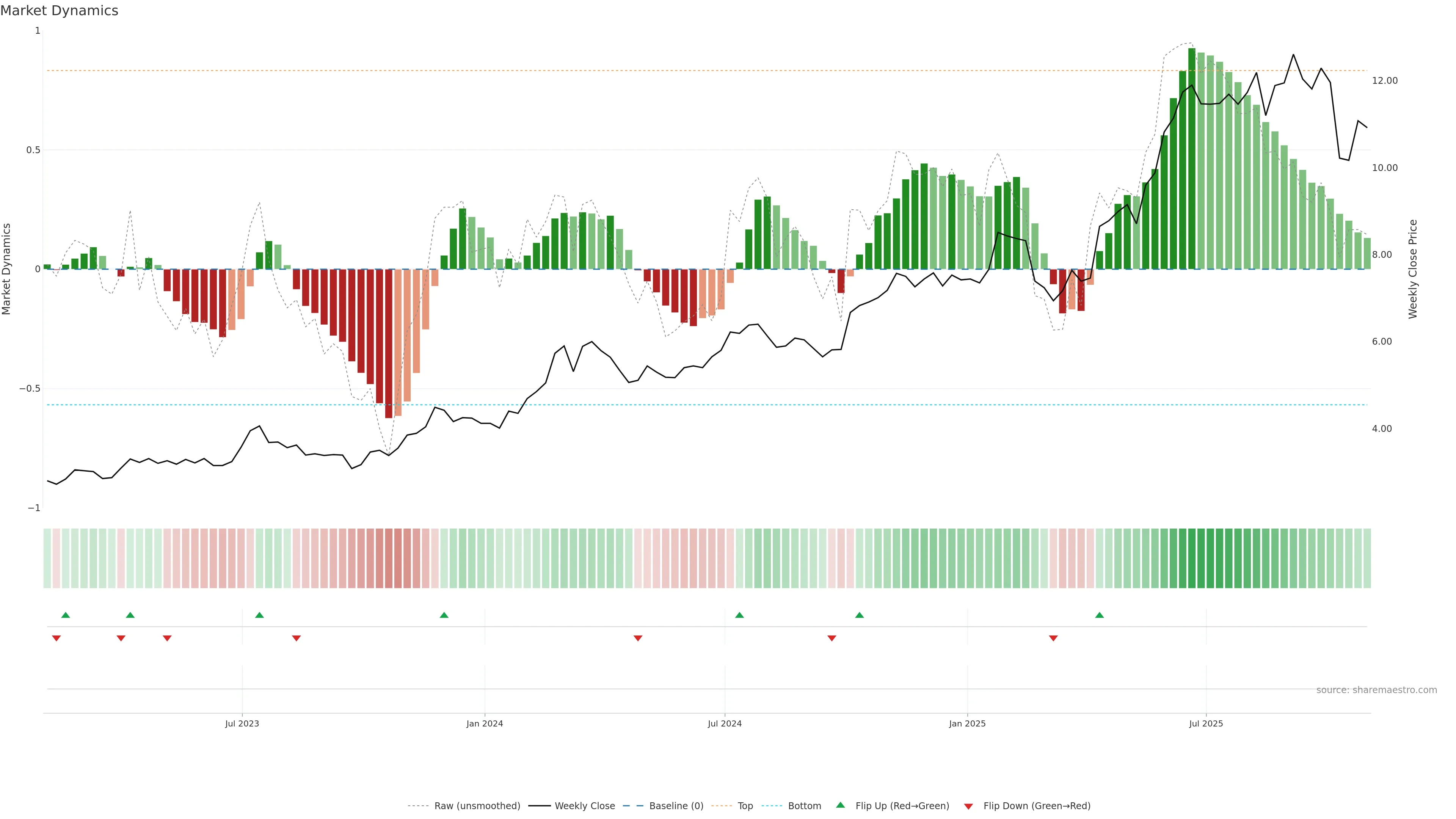Click the Market Dynamics chart title
Viewport: 1456px width, 819px height.
click(x=60, y=11)
